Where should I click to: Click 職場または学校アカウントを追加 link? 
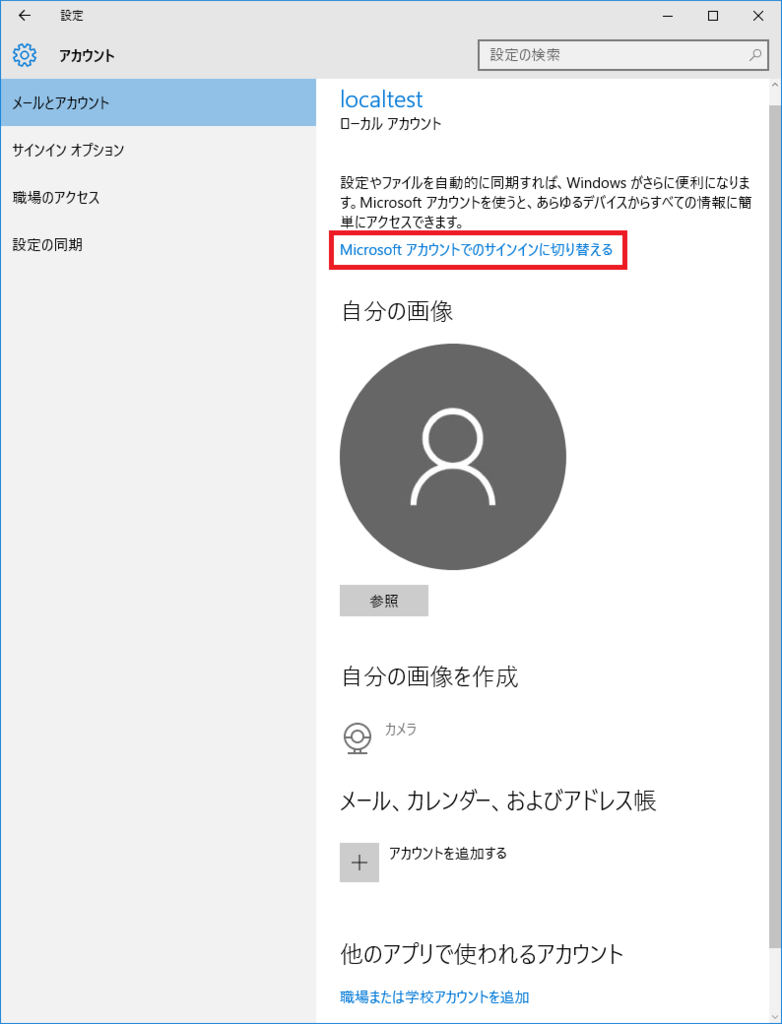(434, 997)
